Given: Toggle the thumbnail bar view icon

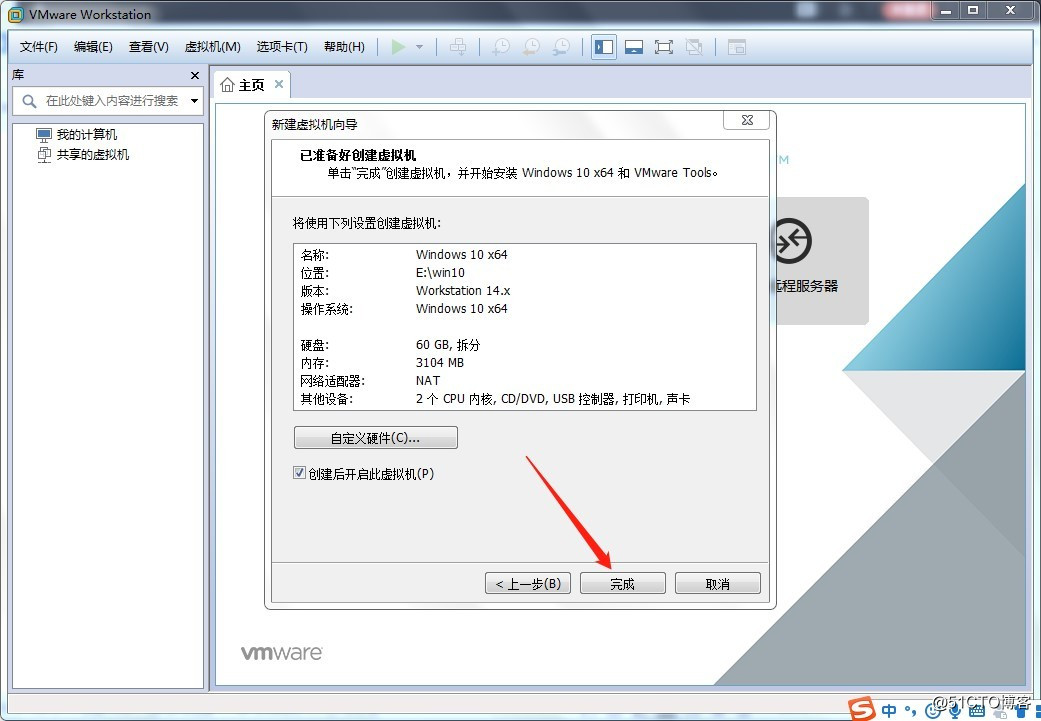Looking at the screenshot, I should 634,46.
